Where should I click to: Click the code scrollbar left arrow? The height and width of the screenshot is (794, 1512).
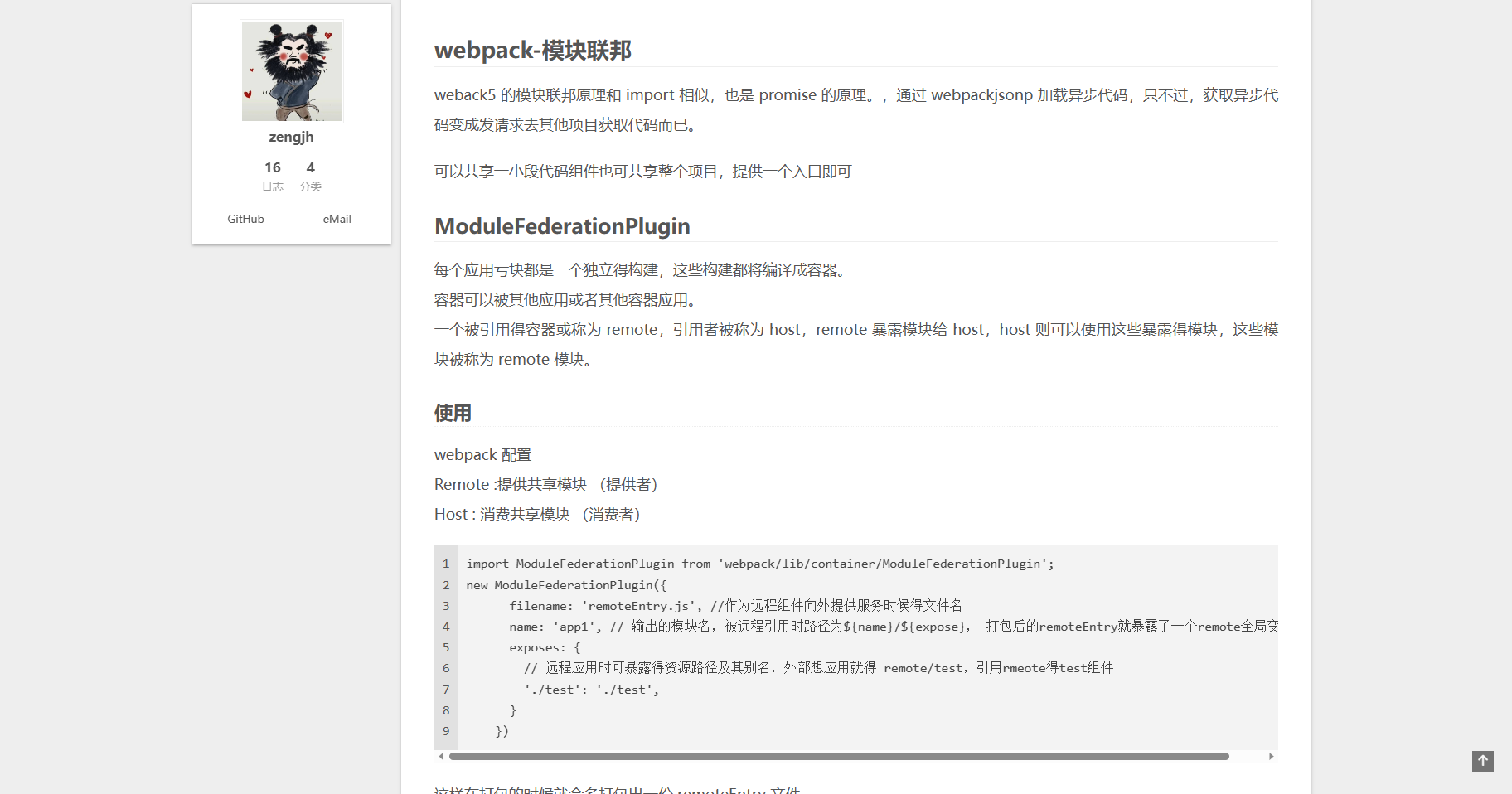pos(441,756)
